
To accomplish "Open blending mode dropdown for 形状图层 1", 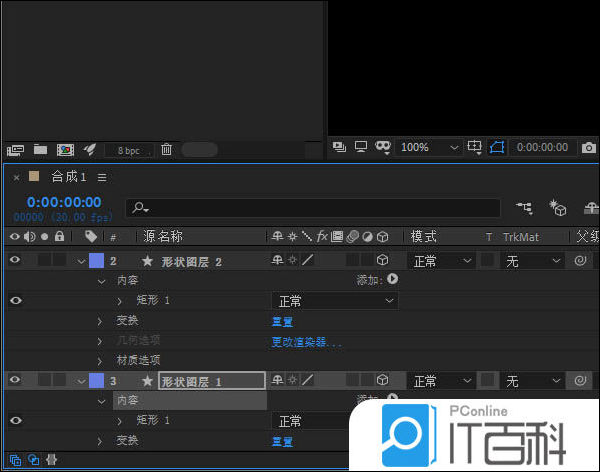I will click(x=442, y=381).
